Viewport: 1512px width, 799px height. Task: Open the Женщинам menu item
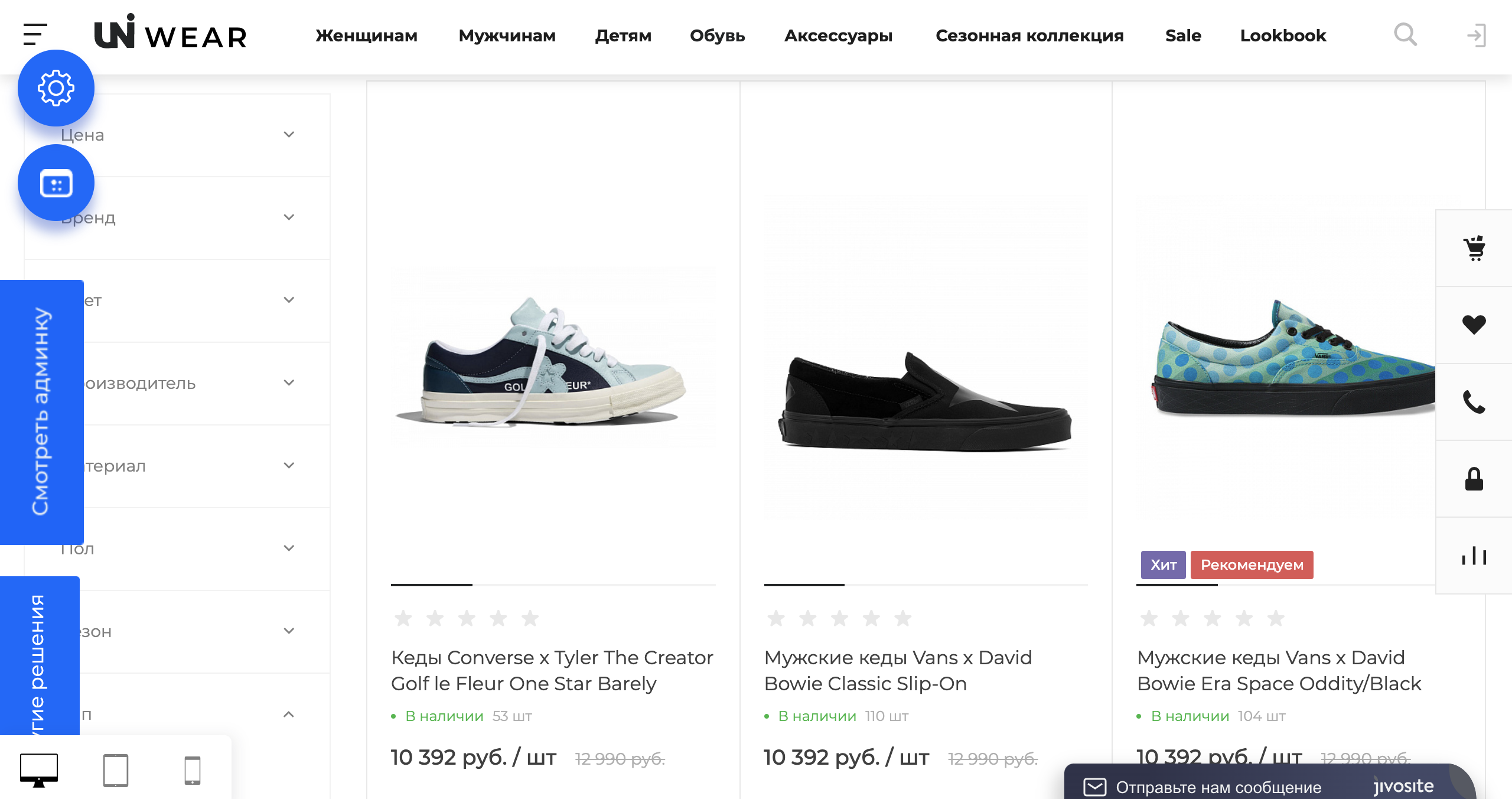366,35
